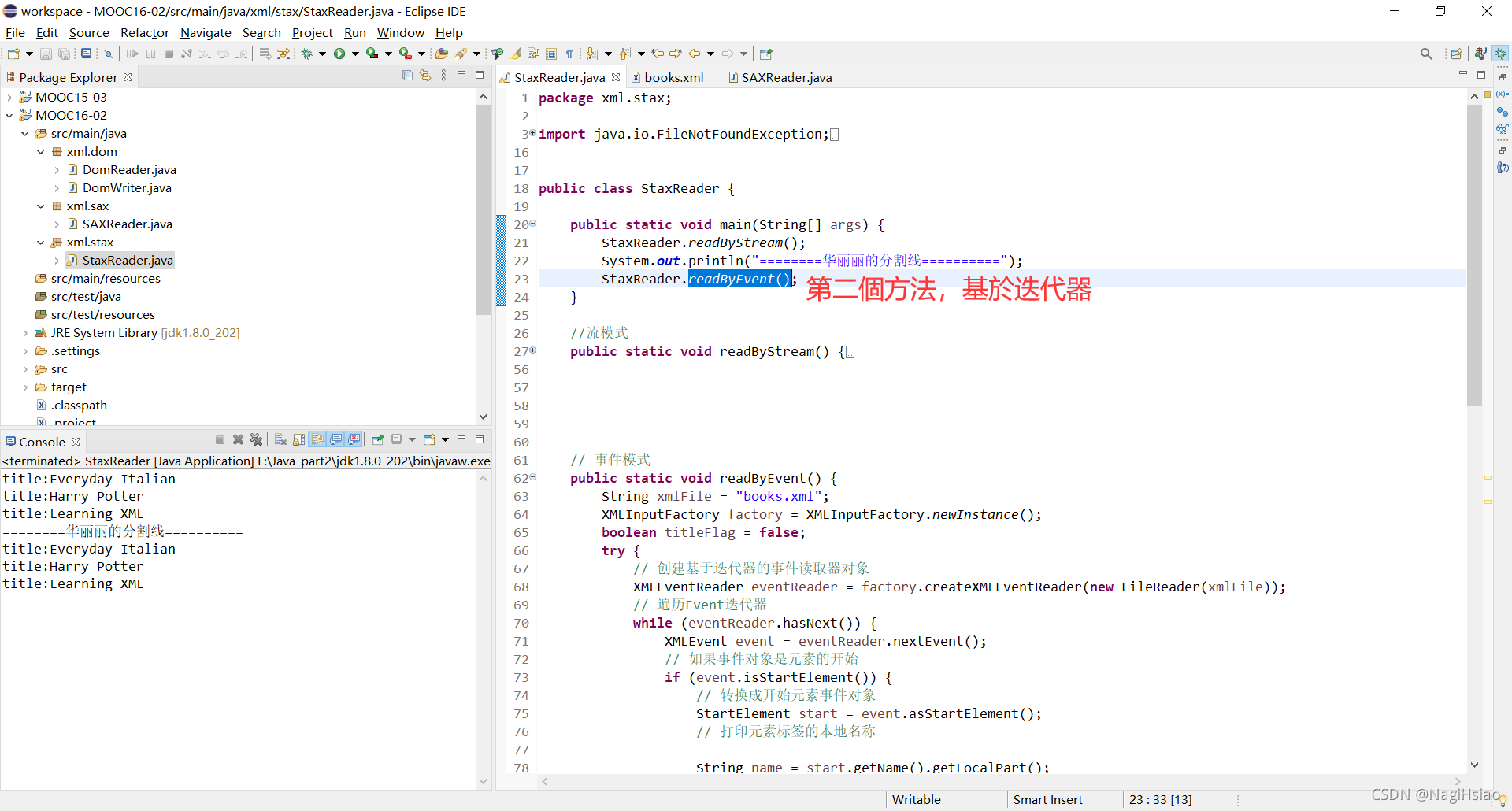Go to Last Edit Location icon
The width and height of the screenshot is (1512, 811).
(x=658, y=54)
